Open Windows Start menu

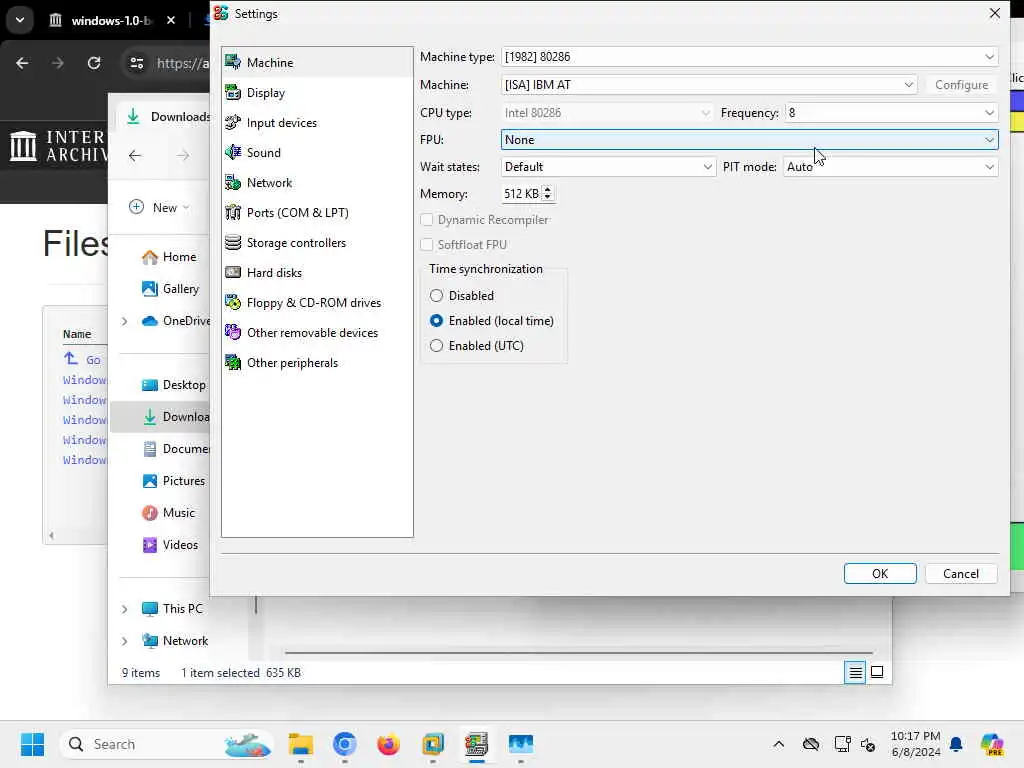pos(32,744)
